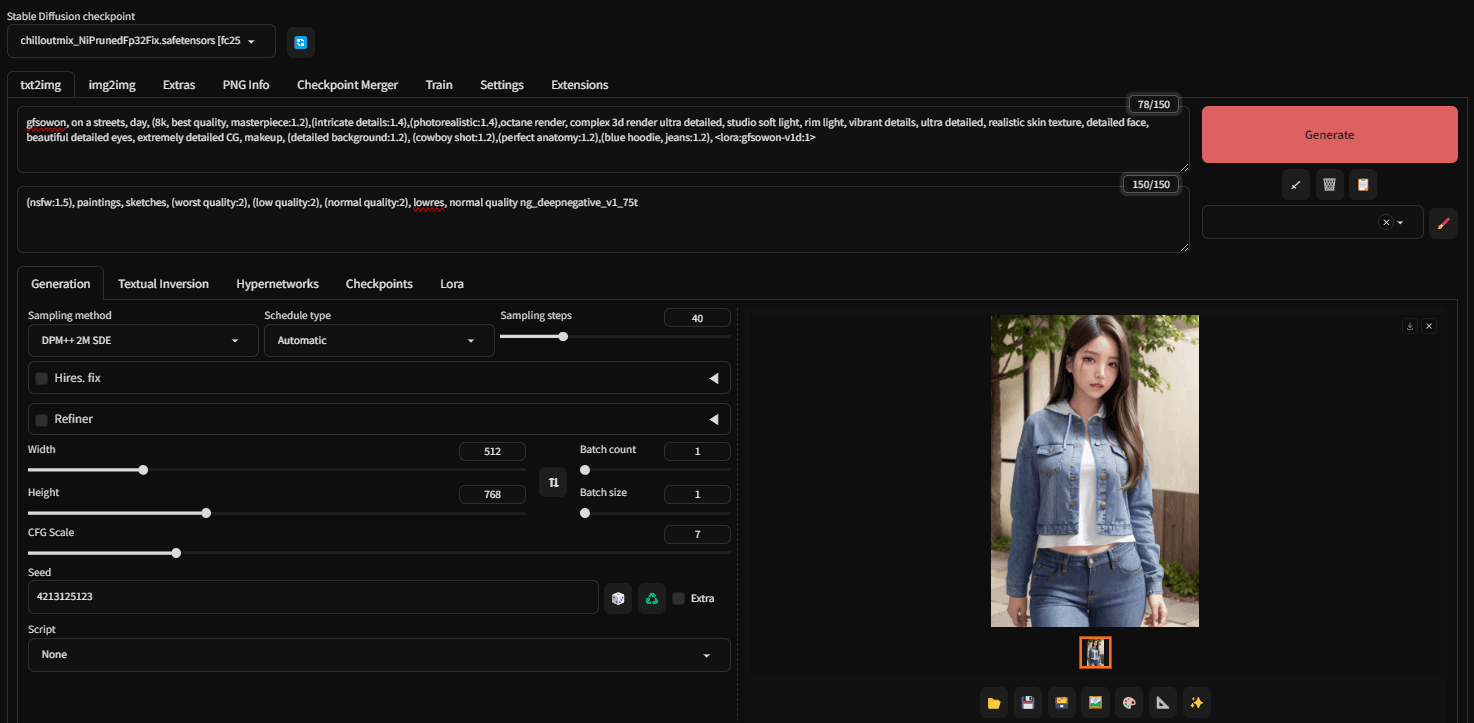Click the large generated image preview
The image size is (1474, 723).
click(x=1095, y=471)
